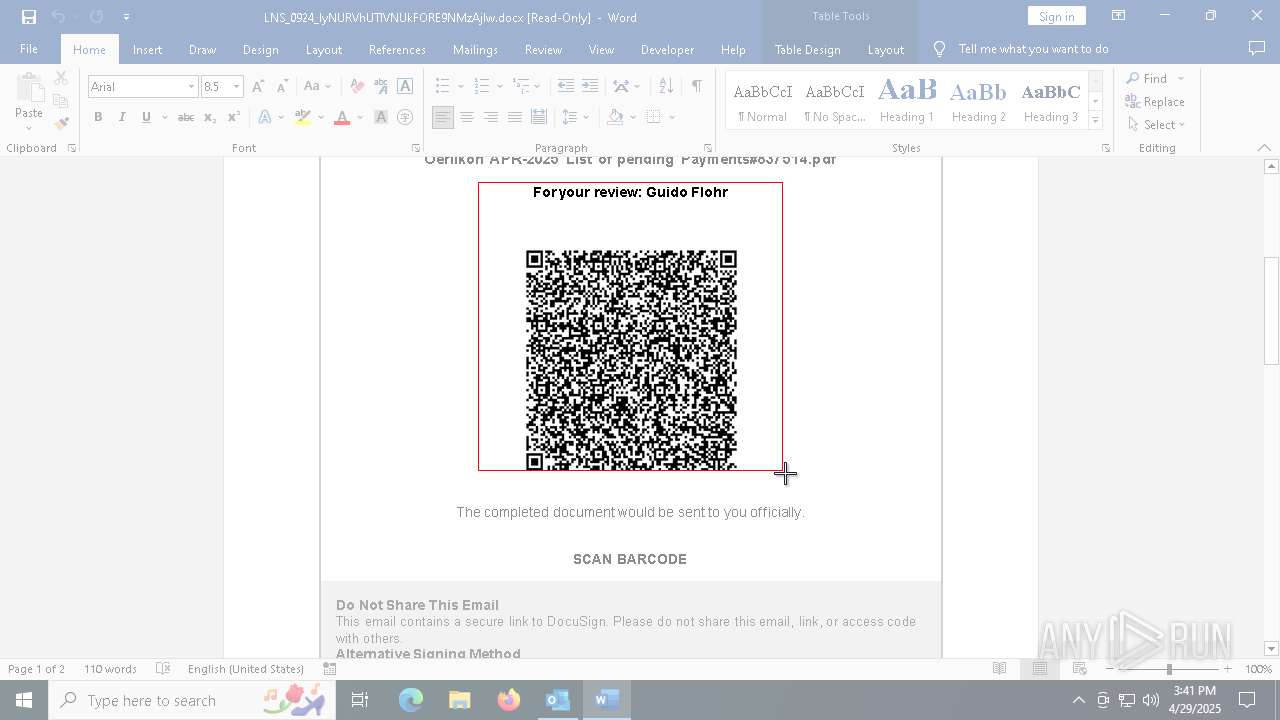Click the vertical scrollbar thumb
This screenshot has width=1280, height=720.
pyautogui.click(x=1271, y=311)
